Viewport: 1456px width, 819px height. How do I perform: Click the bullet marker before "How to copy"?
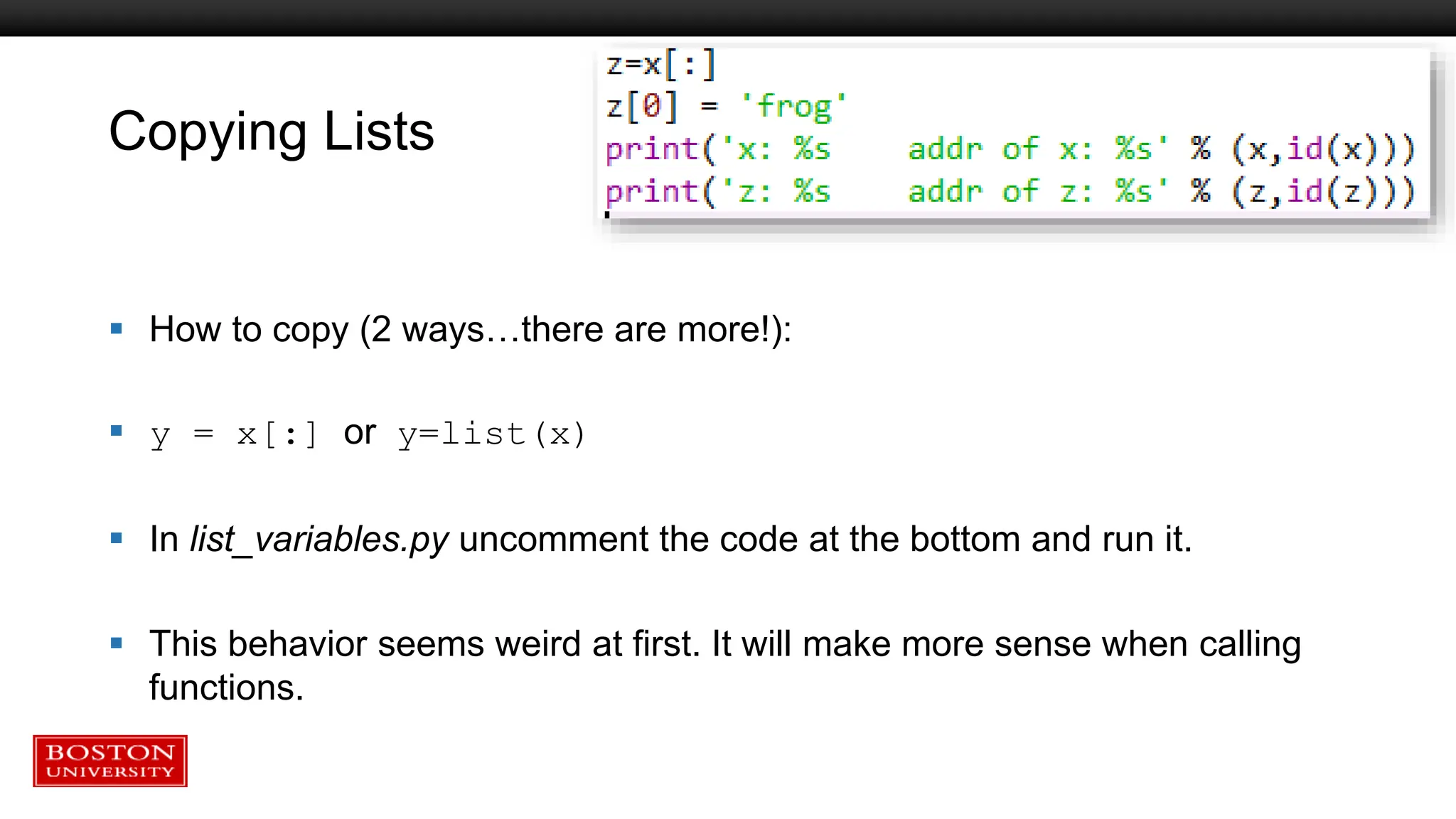[x=117, y=328]
